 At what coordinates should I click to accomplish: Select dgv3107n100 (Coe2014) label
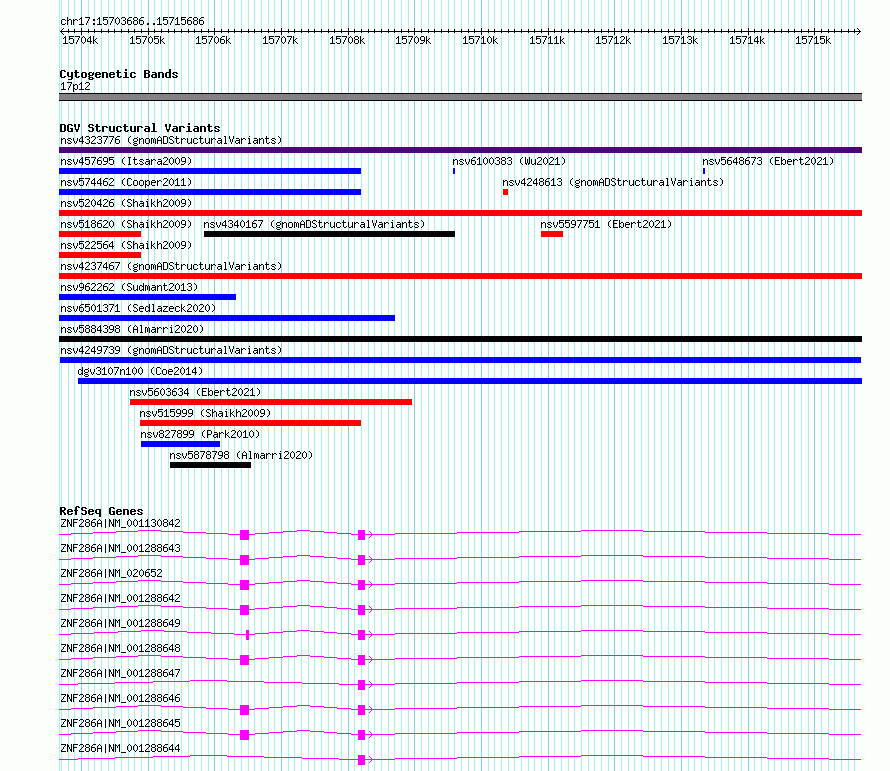tap(140, 371)
